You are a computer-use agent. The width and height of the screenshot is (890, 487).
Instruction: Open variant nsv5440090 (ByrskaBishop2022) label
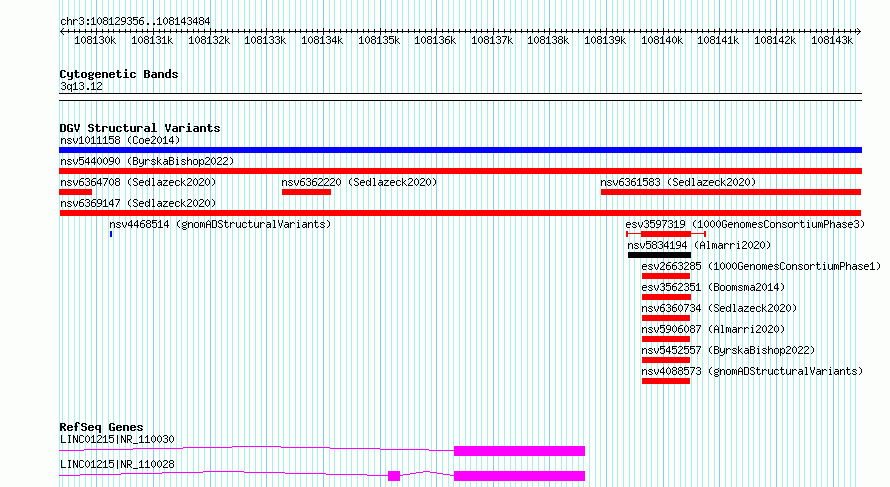tap(147, 161)
